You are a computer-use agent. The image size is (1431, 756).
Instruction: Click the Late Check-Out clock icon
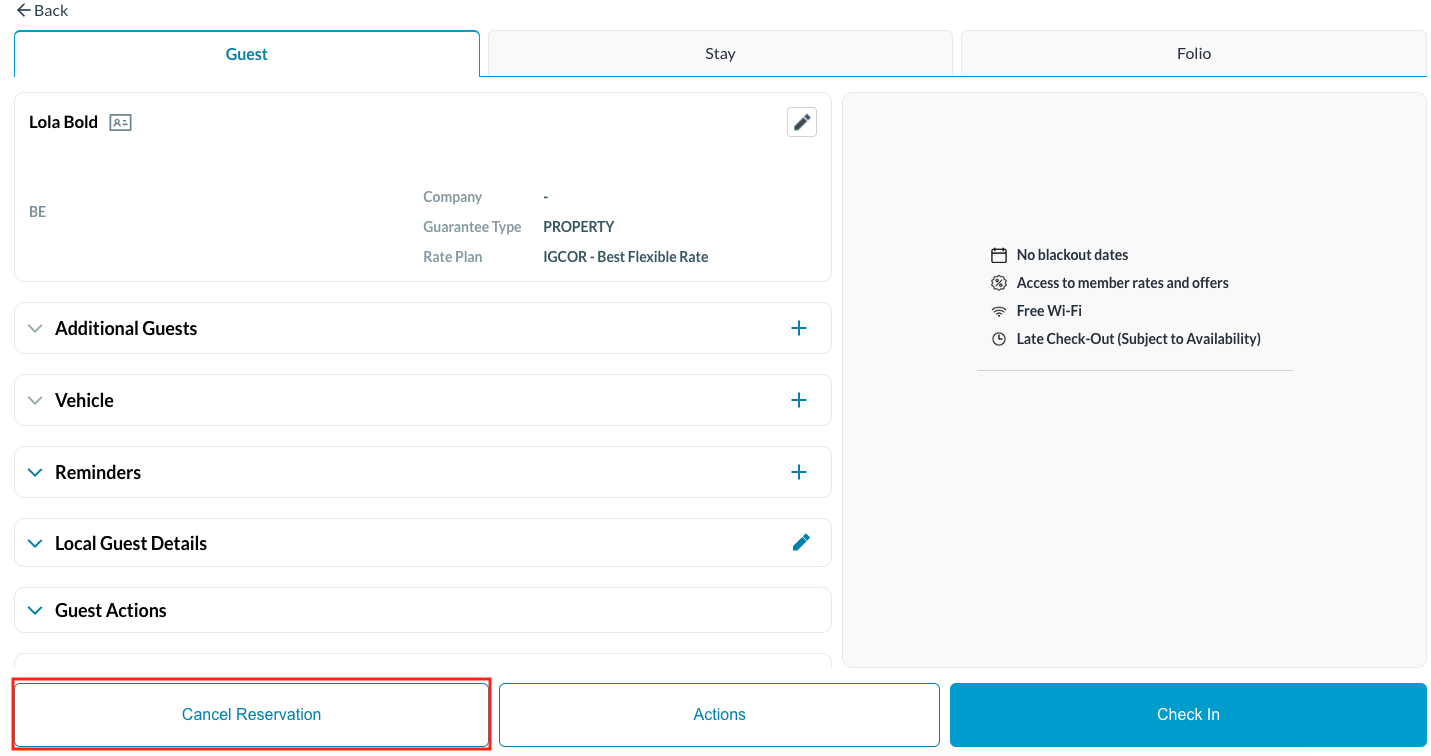(x=998, y=339)
